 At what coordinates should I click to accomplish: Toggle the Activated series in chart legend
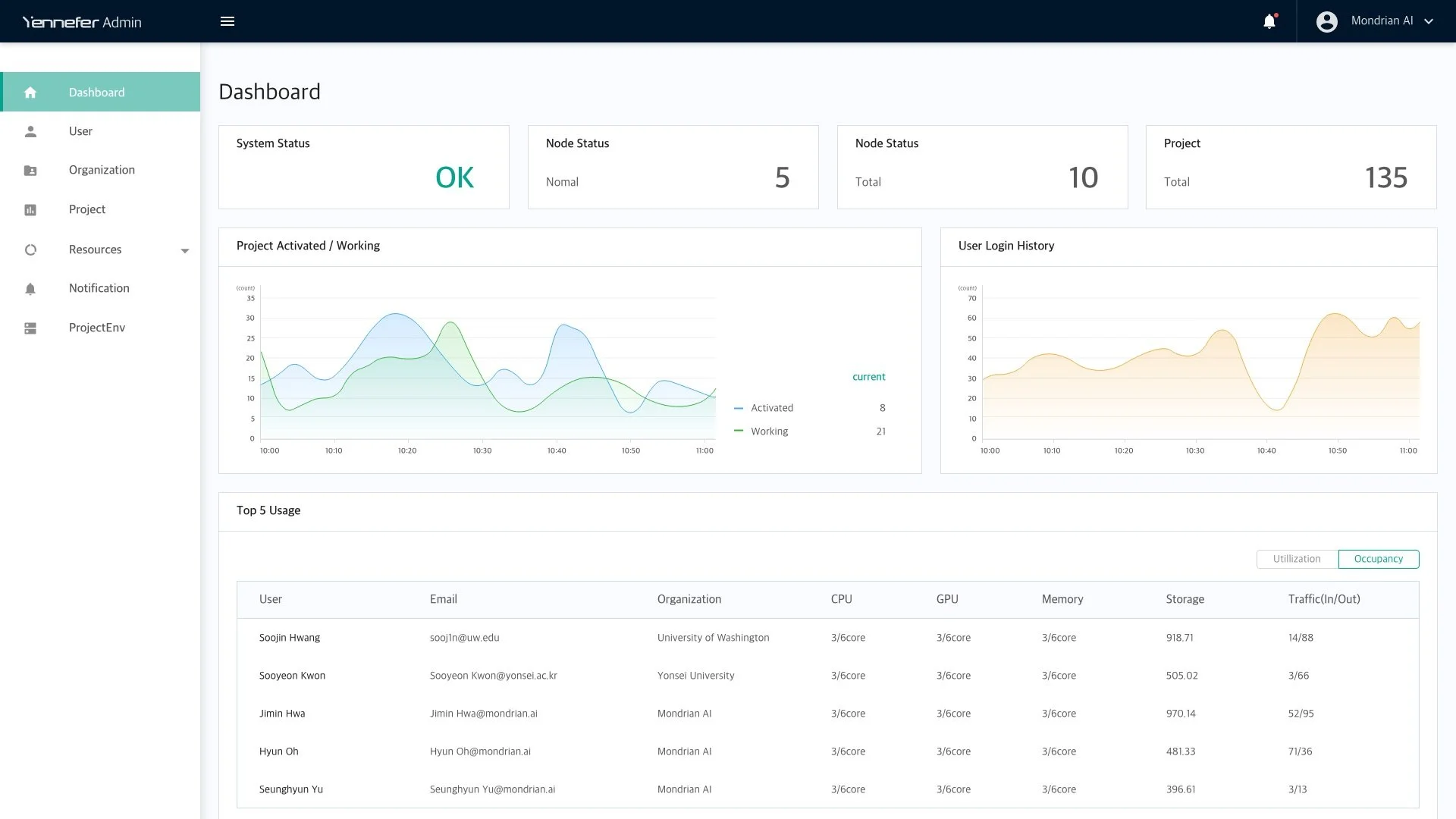click(771, 408)
